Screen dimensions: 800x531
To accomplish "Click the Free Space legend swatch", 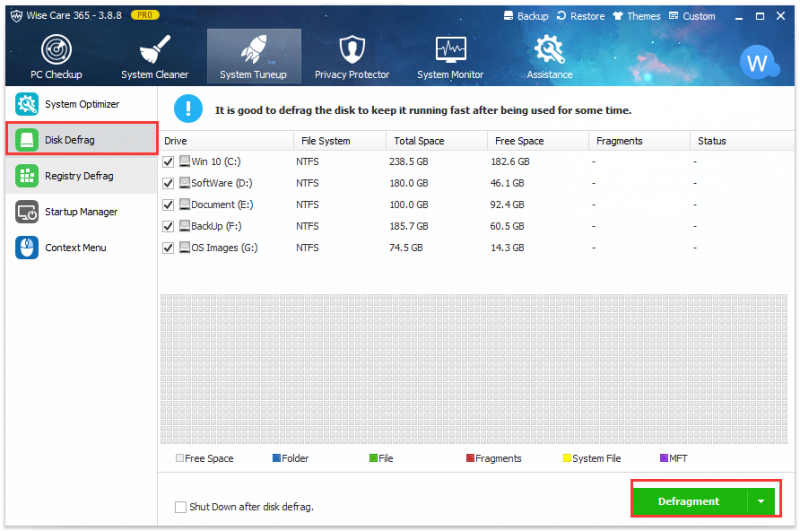I will pos(180,458).
